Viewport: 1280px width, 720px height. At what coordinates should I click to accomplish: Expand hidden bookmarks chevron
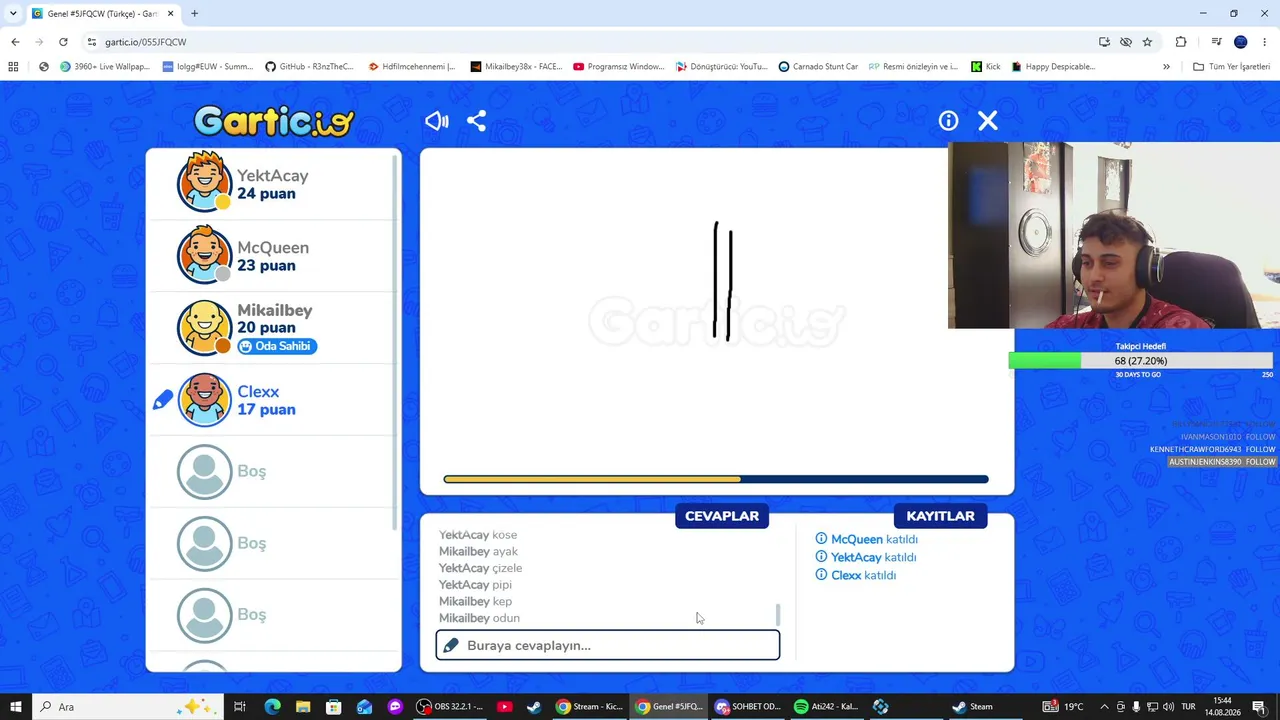tap(1166, 67)
